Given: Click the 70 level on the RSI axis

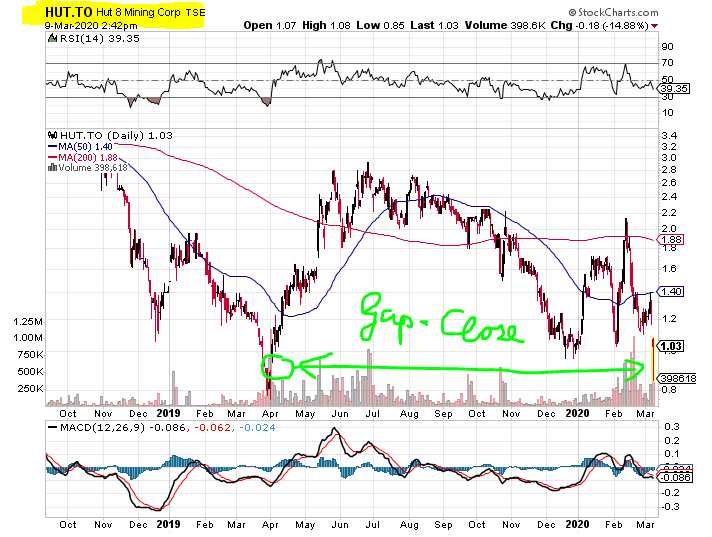Looking at the screenshot, I should point(668,63).
